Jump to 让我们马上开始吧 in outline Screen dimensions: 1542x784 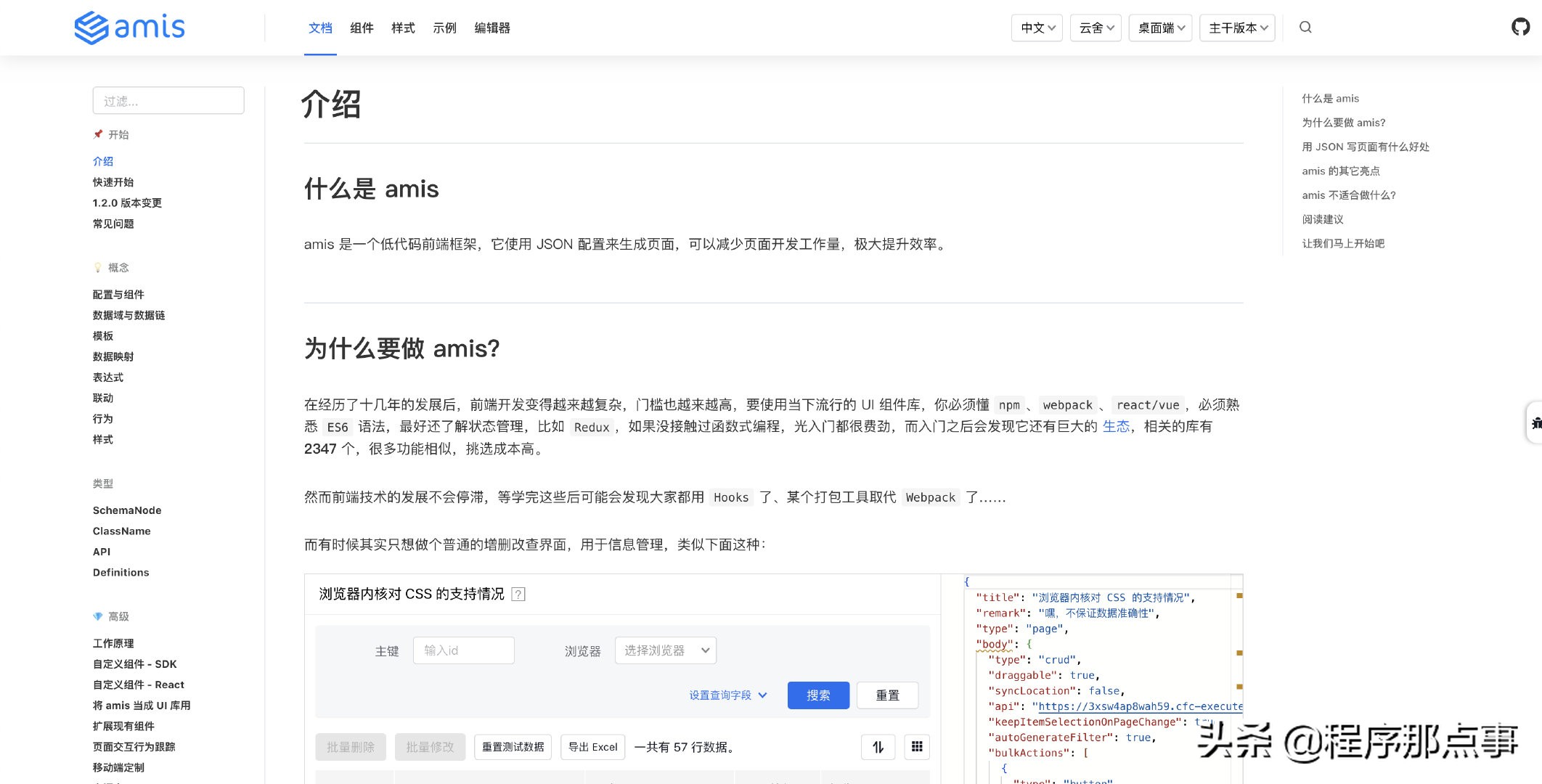(1343, 244)
